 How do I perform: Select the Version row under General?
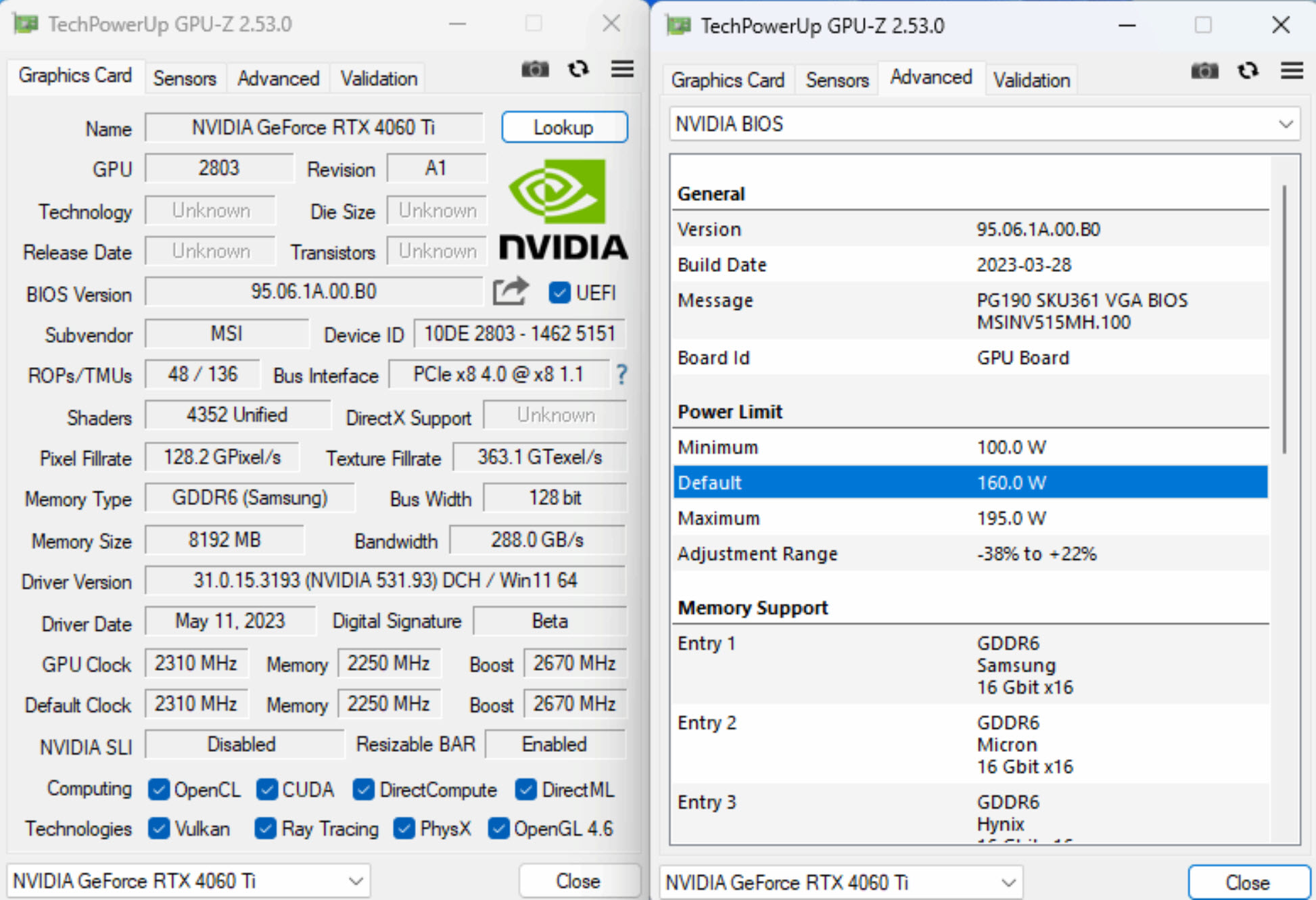coord(970,229)
